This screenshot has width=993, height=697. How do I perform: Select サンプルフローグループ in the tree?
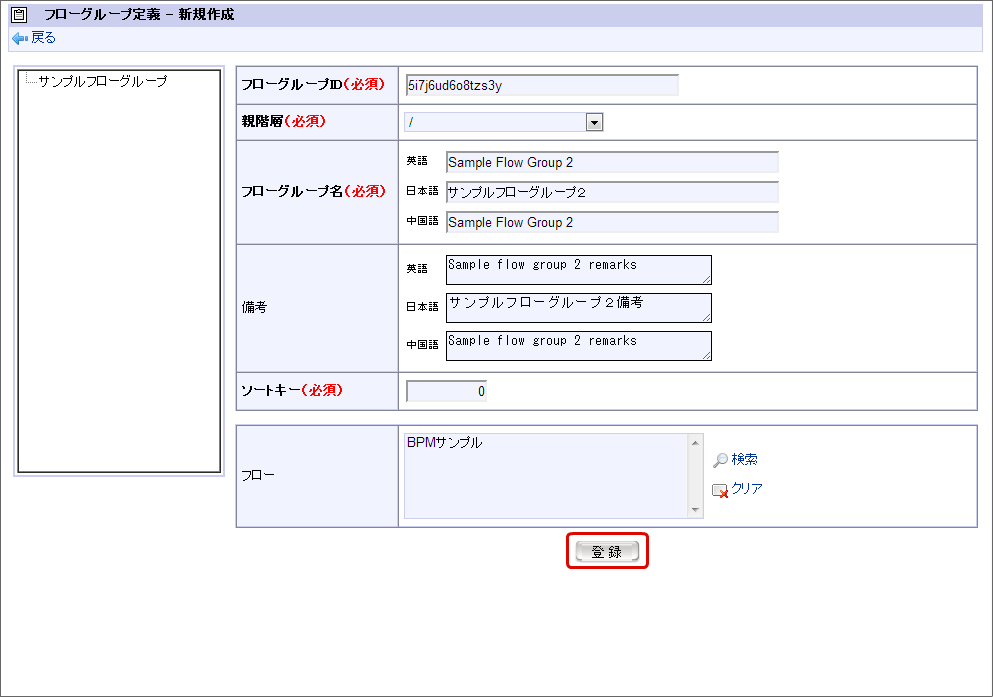pyautogui.click(x=102, y=82)
